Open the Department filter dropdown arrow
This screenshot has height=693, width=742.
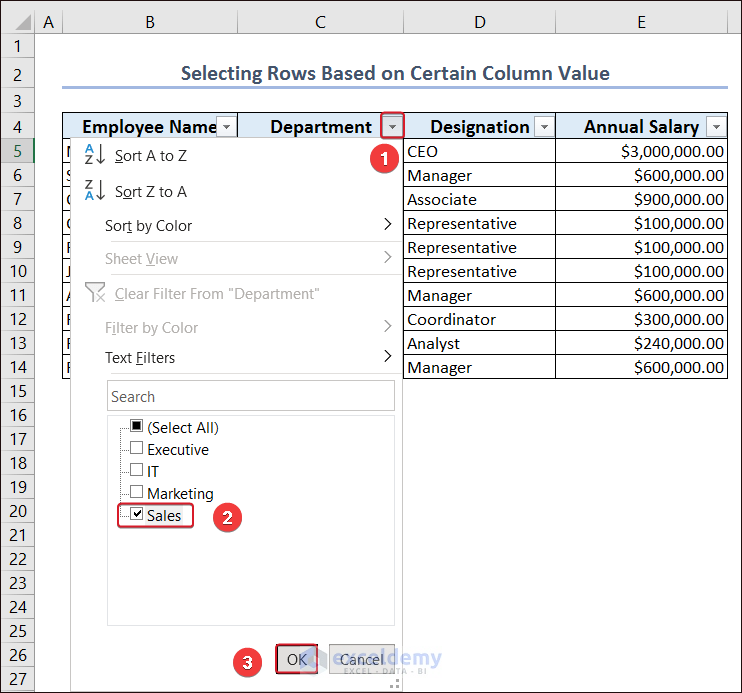pos(393,126)
